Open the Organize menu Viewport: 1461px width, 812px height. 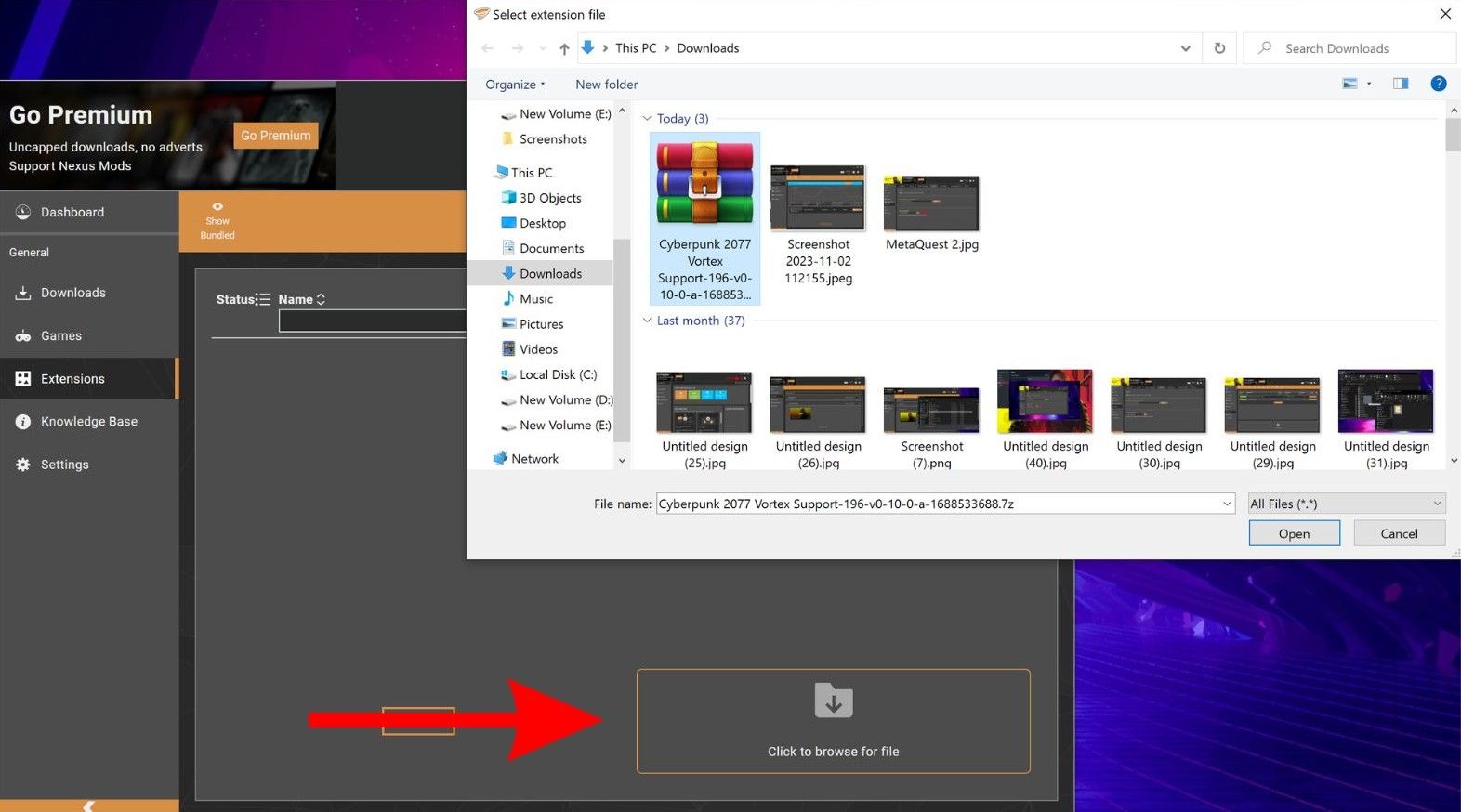[515, 85]
